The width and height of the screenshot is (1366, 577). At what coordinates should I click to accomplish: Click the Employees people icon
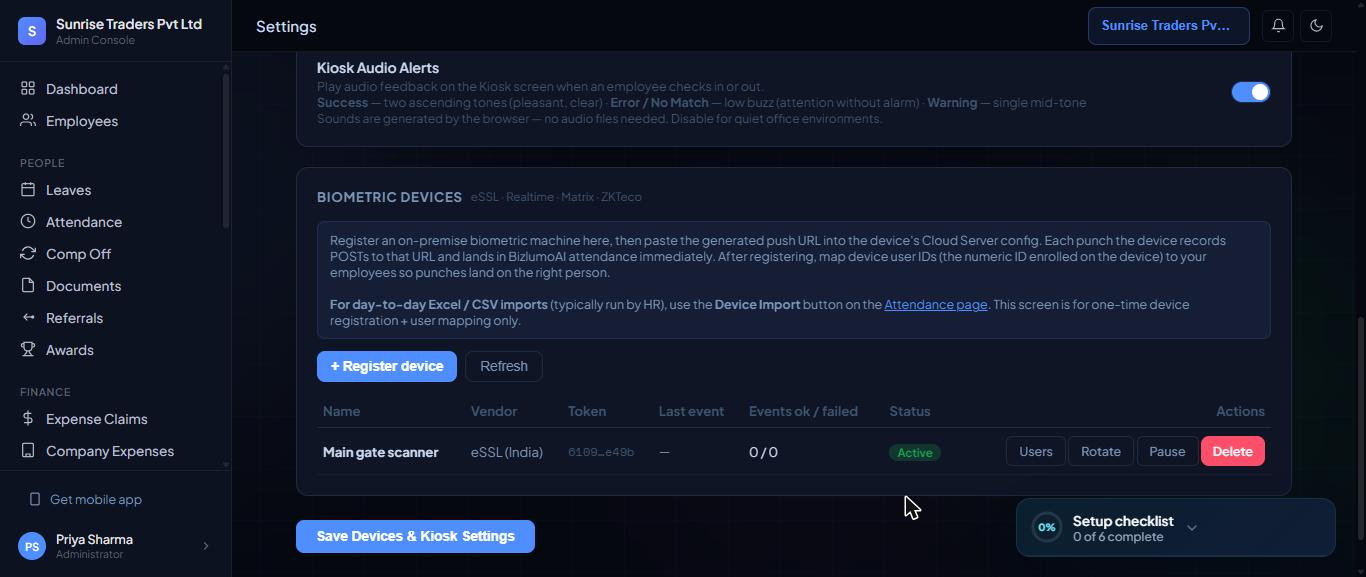coord(28,121)
